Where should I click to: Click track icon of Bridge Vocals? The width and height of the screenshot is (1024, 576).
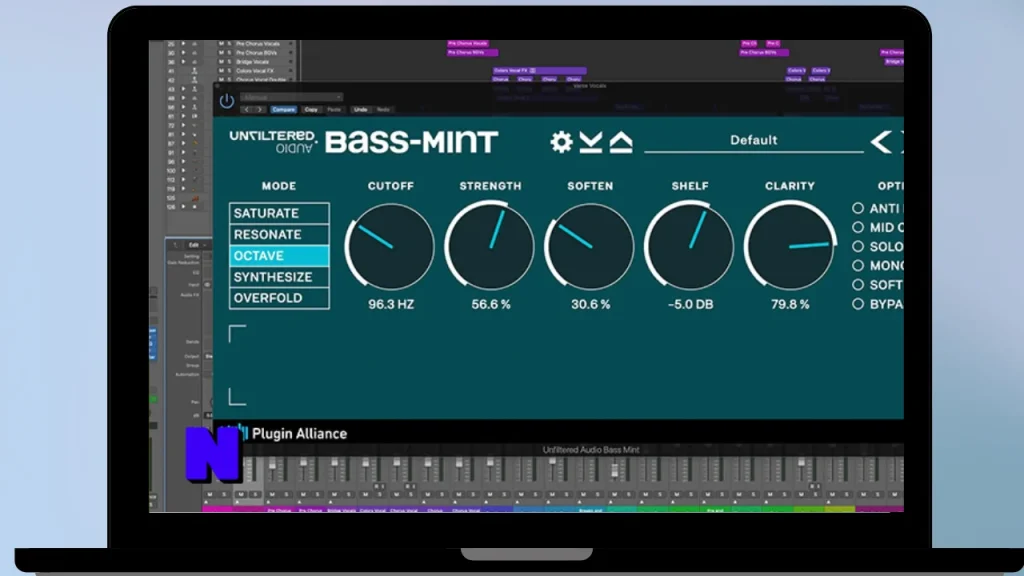tap(194, 61)
